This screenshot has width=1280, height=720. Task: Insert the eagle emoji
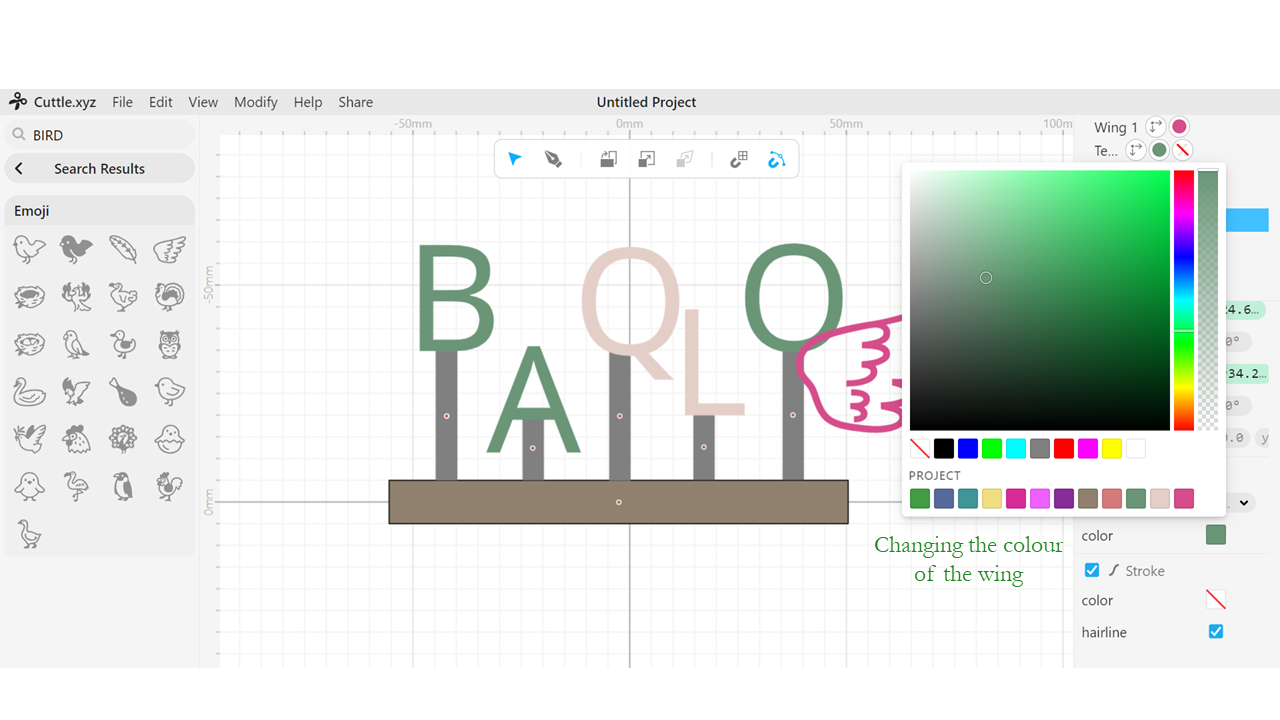tap(76, 391)
